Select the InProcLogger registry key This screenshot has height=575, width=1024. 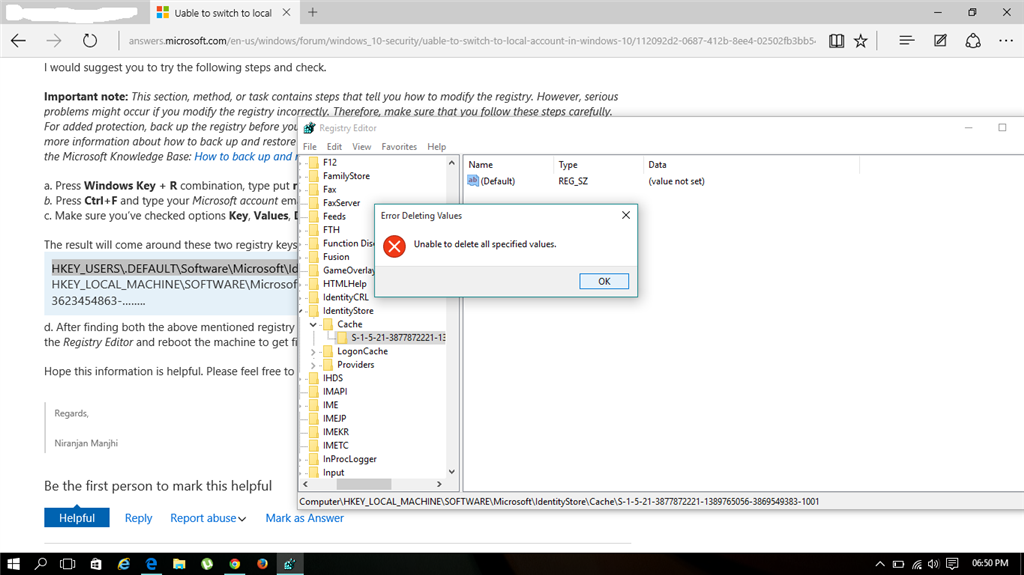pos(349,459)
